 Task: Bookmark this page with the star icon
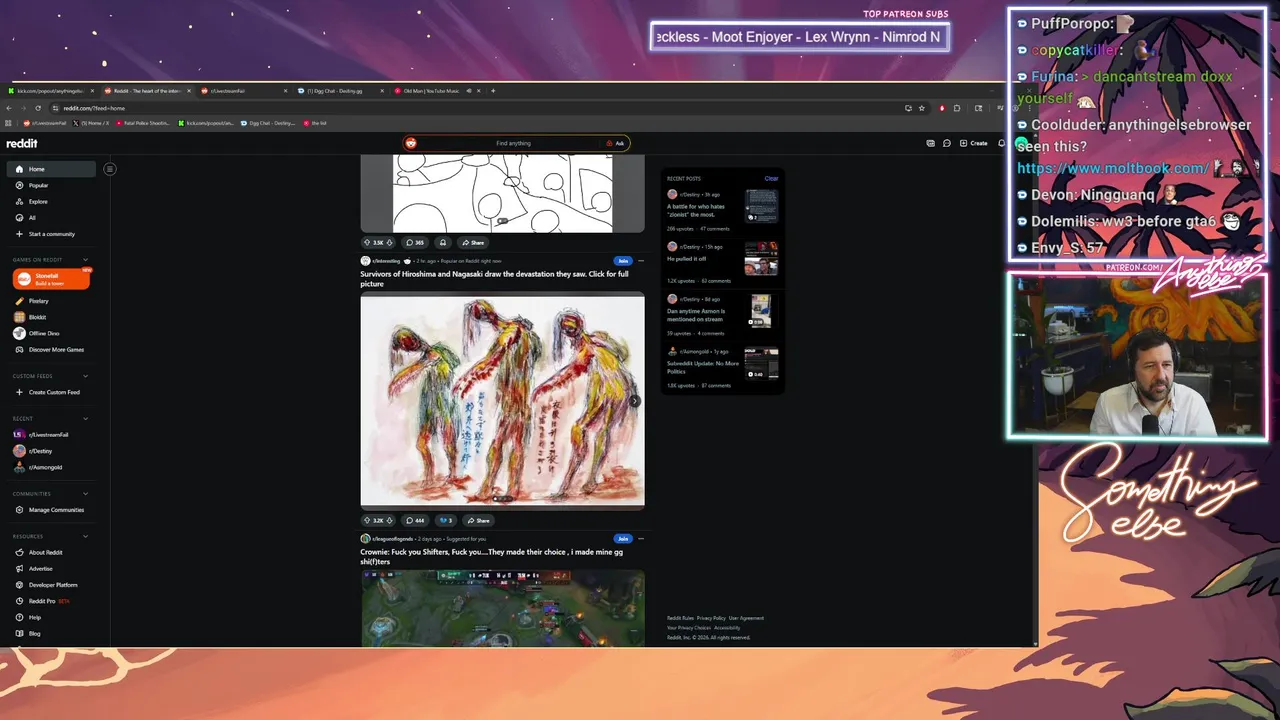click(924, 108)
